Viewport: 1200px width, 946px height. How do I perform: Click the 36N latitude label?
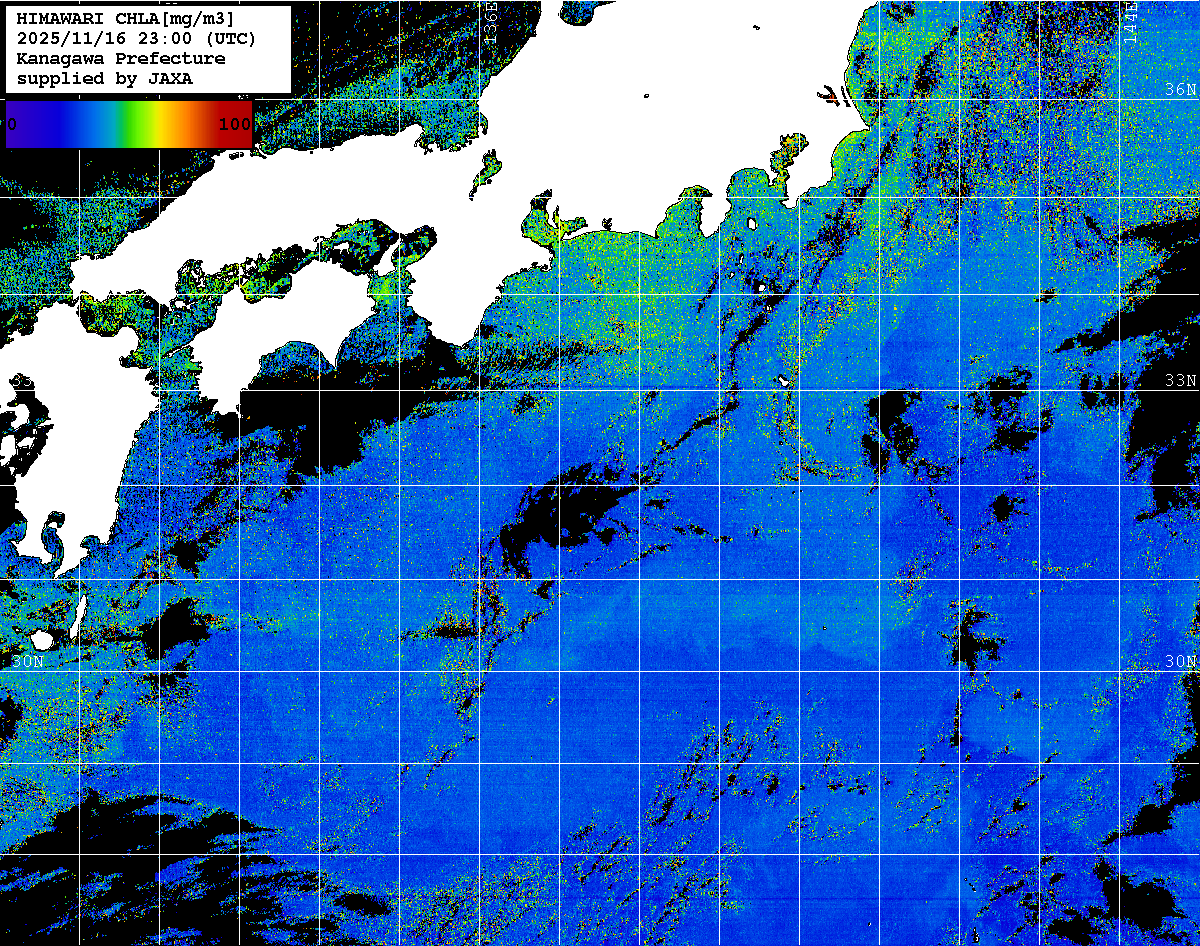point(1180,89)
